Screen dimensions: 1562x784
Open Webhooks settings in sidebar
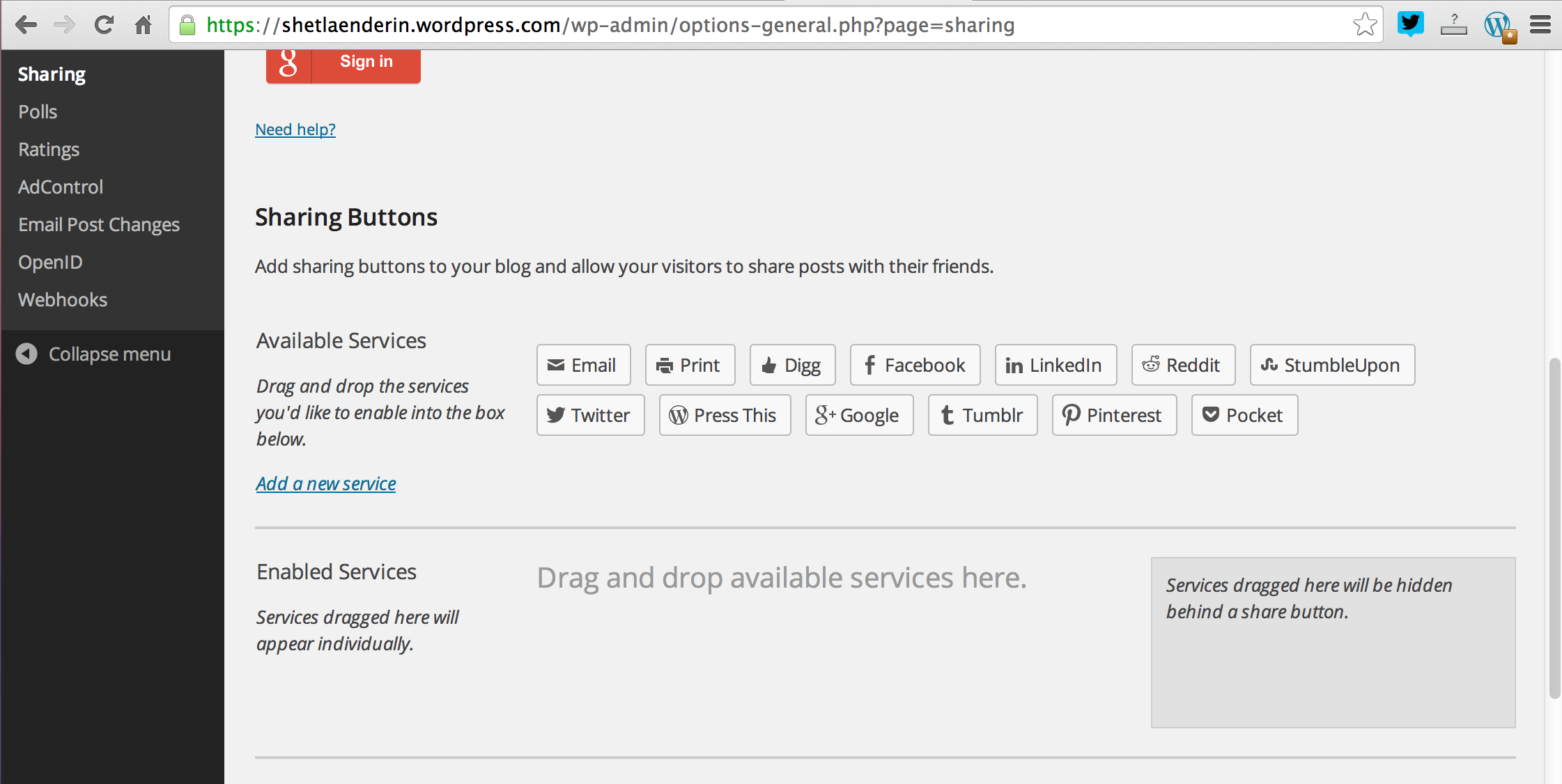[63, 299]
